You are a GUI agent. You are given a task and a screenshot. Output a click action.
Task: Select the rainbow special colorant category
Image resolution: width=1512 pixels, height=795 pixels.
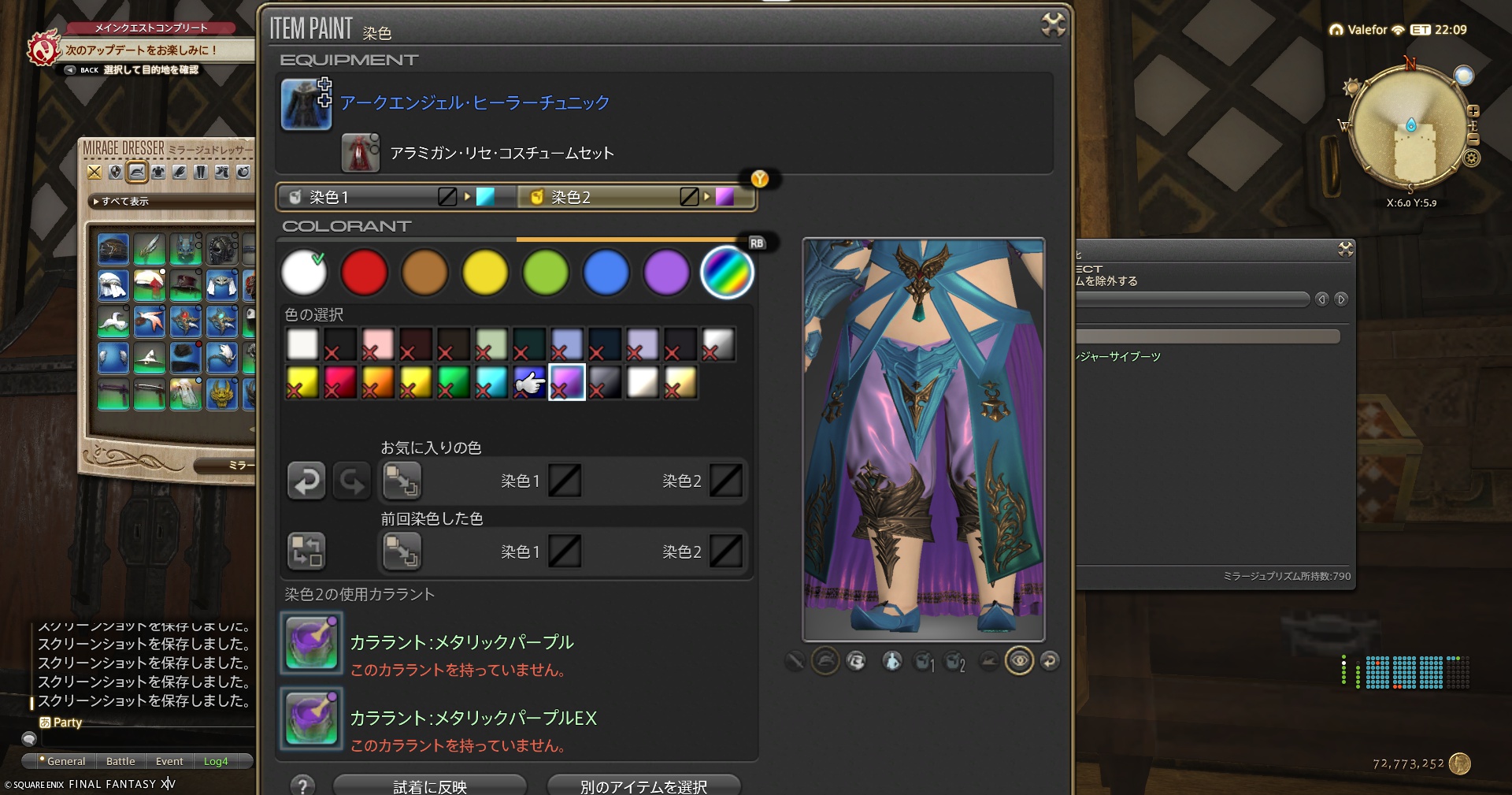pos(727,273)
